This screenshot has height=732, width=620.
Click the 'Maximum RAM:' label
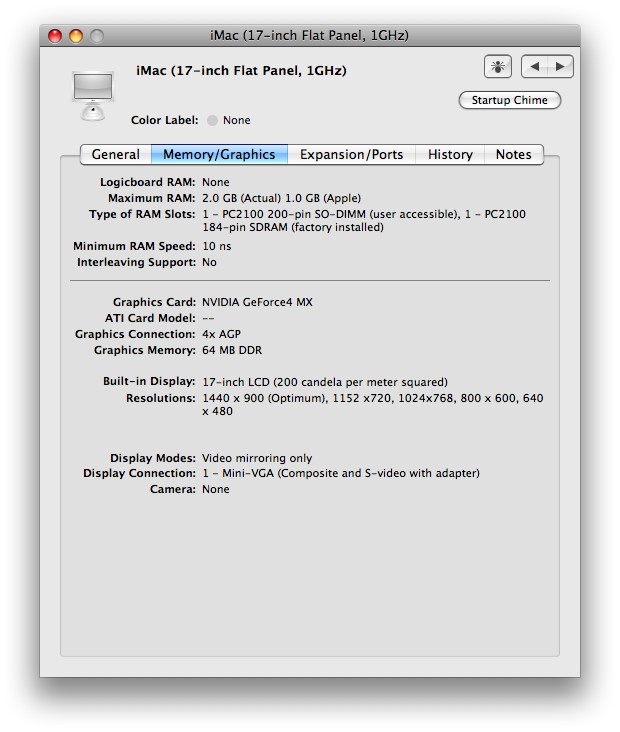pyautogui.click(x=152, y=198)
